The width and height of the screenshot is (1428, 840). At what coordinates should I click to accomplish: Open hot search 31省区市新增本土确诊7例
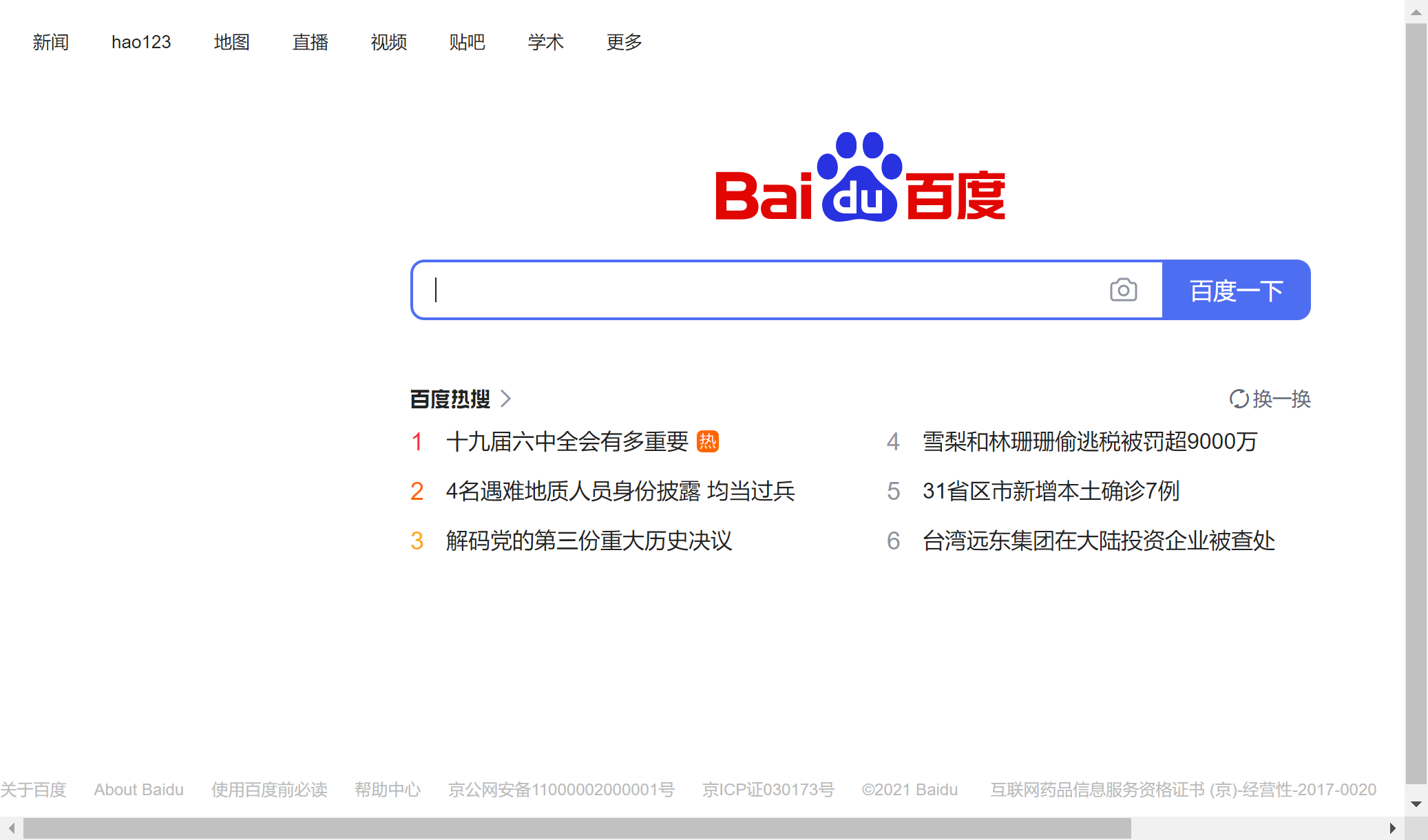[1051, 491]
